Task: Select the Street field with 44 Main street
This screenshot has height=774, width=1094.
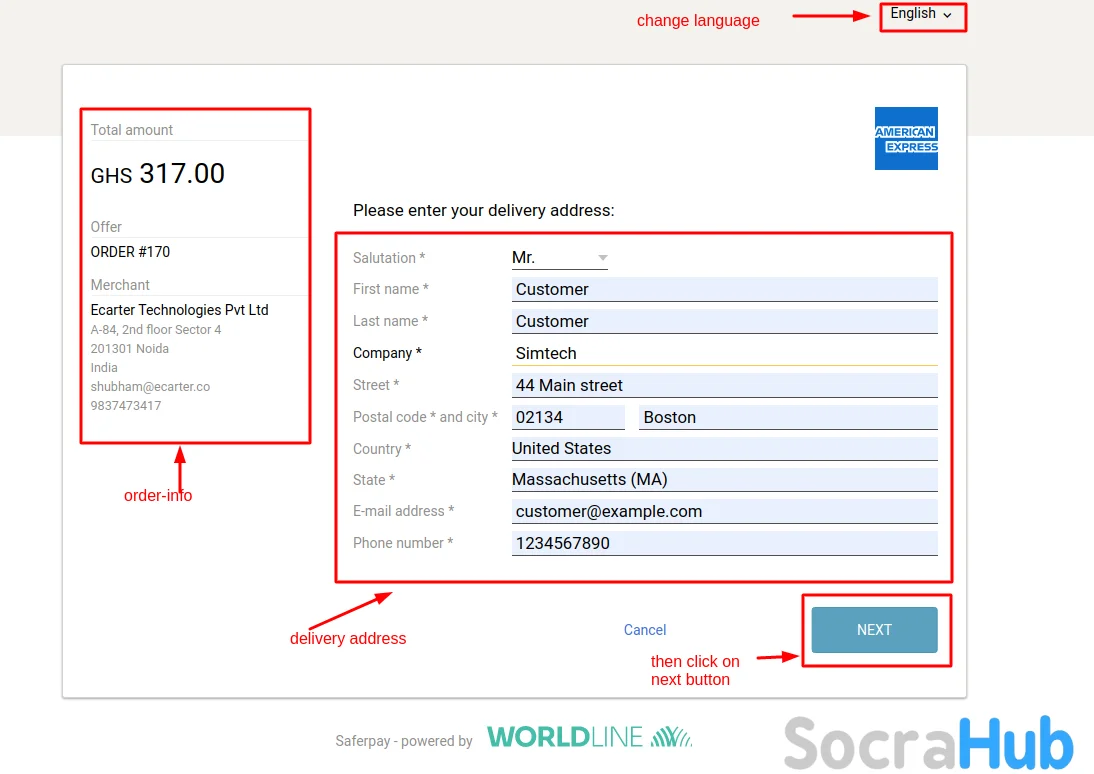Action: tap(724, 386)
